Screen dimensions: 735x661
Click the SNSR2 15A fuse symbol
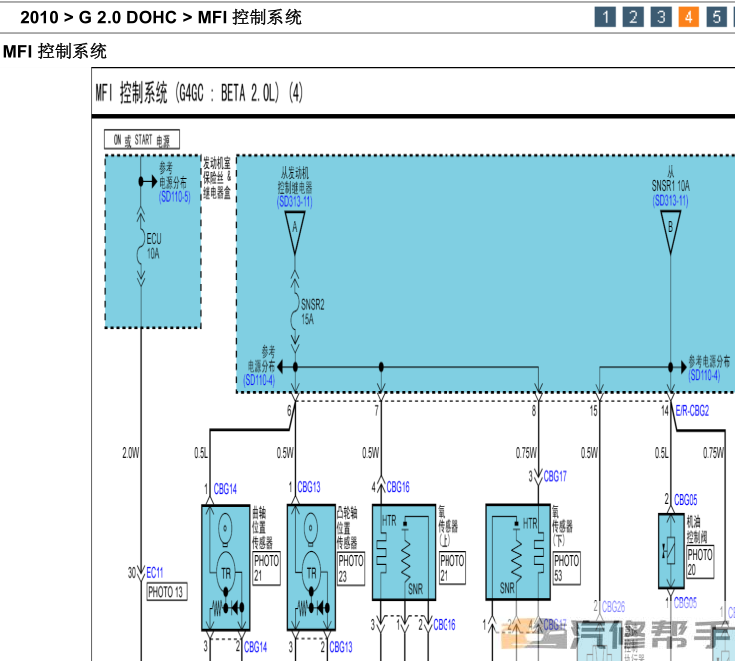pos(295,311)
